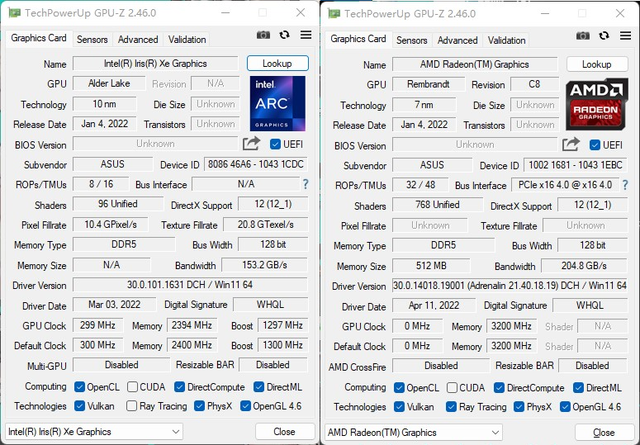640x445 pixels.
Task: Click BIOS share/export icon in AMD window
Action: click(x=571, y=145)
